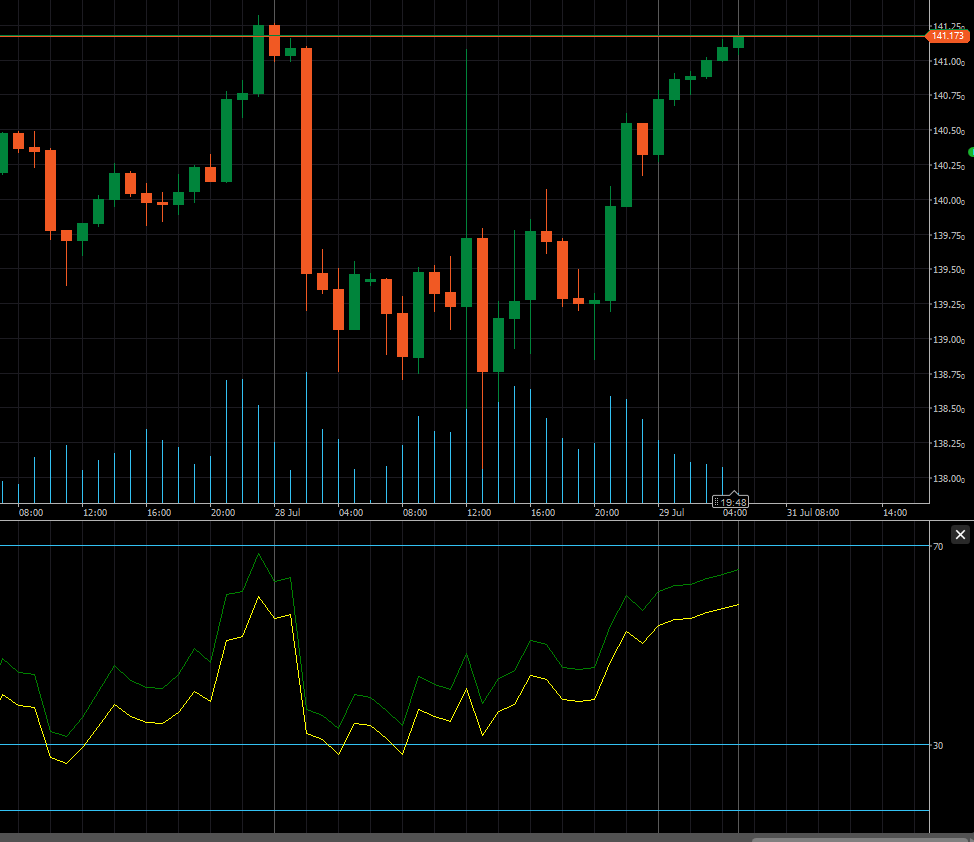Click the 139.50 price axis label

pyautogui.click(x=949, y=270)
